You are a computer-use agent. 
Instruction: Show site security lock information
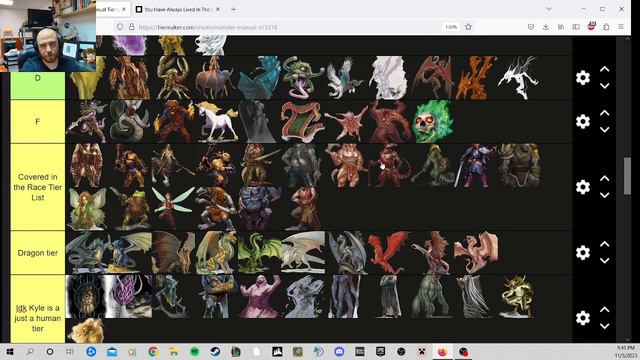(x=131, y=27)
